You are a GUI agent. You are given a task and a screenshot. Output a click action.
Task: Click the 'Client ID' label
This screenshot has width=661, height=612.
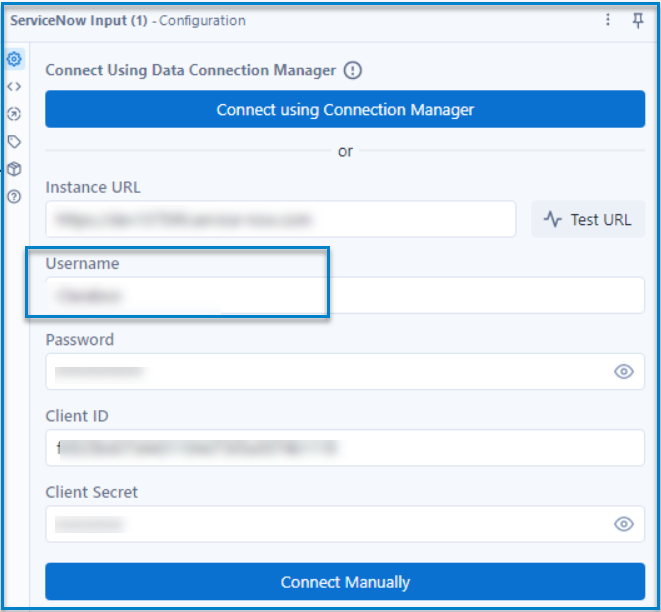[x=77, y=416]
